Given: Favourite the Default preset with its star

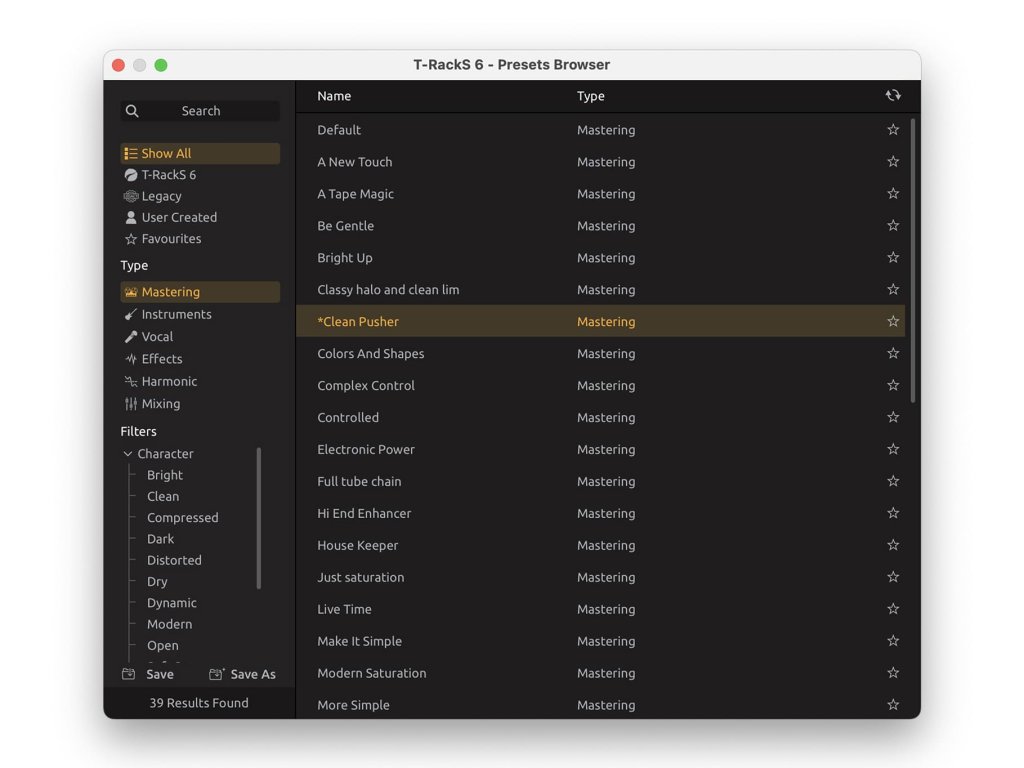Looking at the screenshot, I should coord(893,130).
